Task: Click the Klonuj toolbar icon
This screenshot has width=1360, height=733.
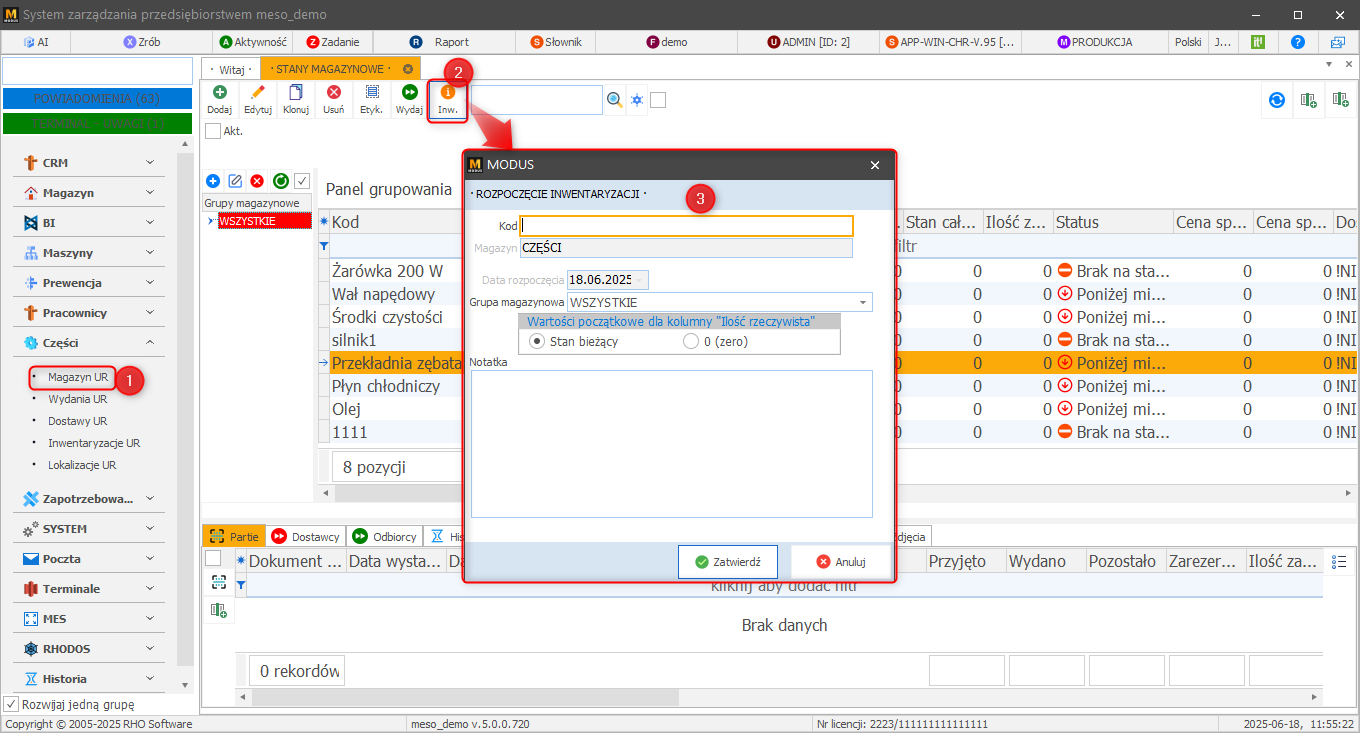Action: point(295,93)
